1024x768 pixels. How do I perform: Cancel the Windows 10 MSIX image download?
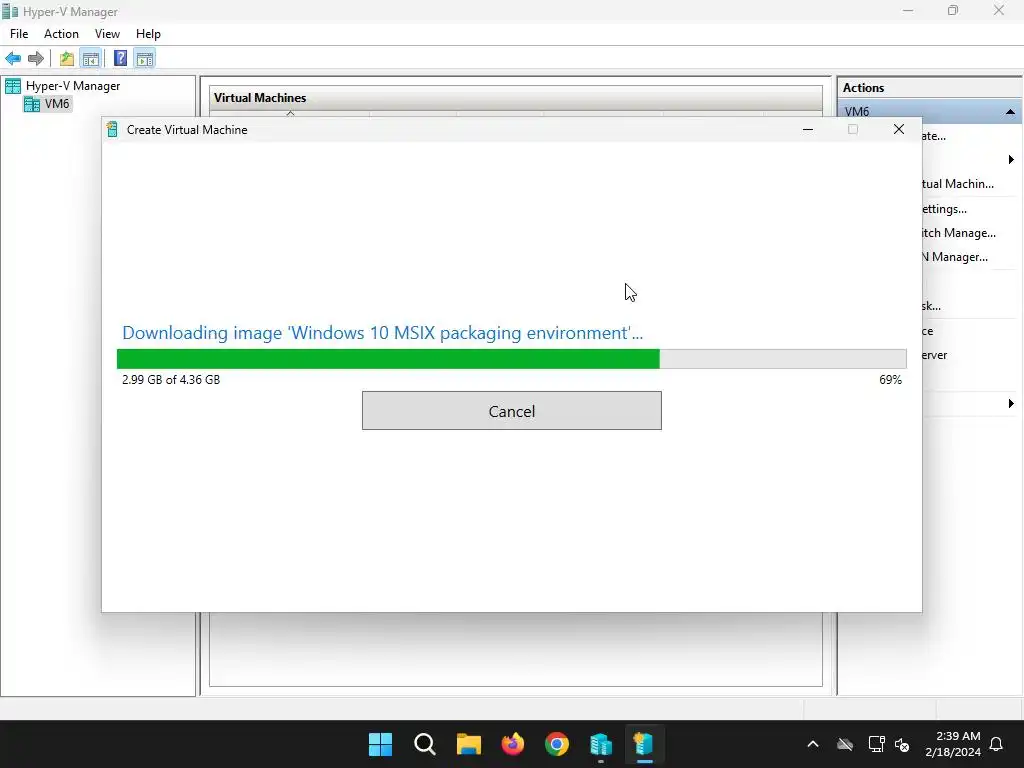pos(511,411)
